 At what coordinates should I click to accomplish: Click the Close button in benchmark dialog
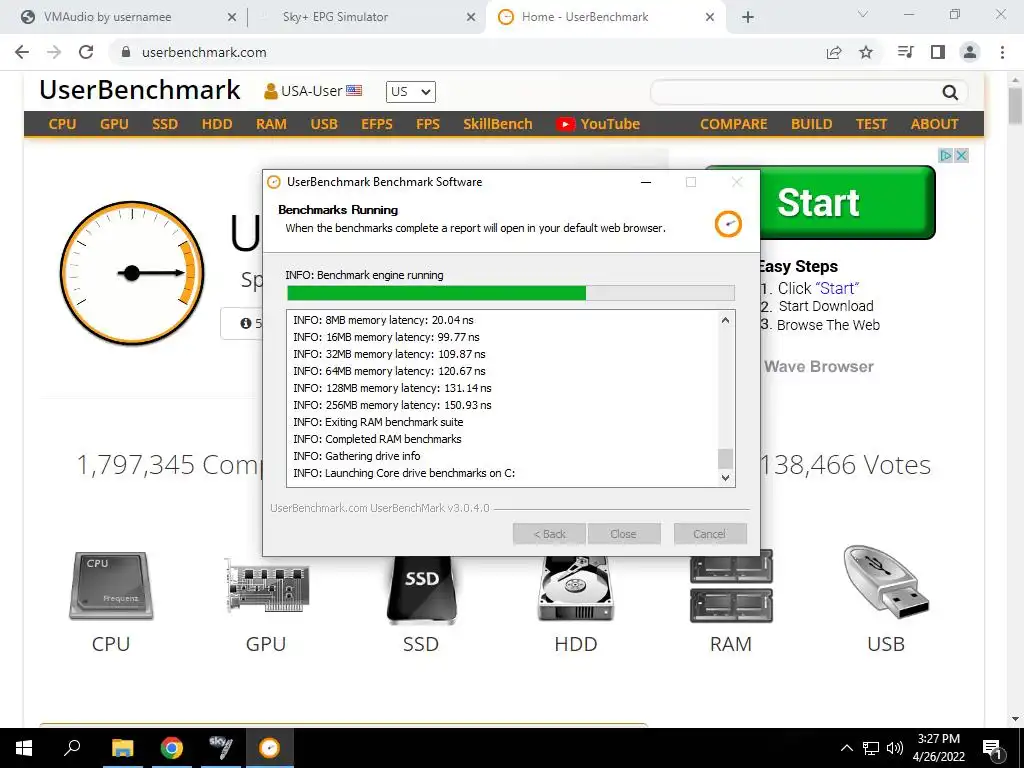[624, 534]
